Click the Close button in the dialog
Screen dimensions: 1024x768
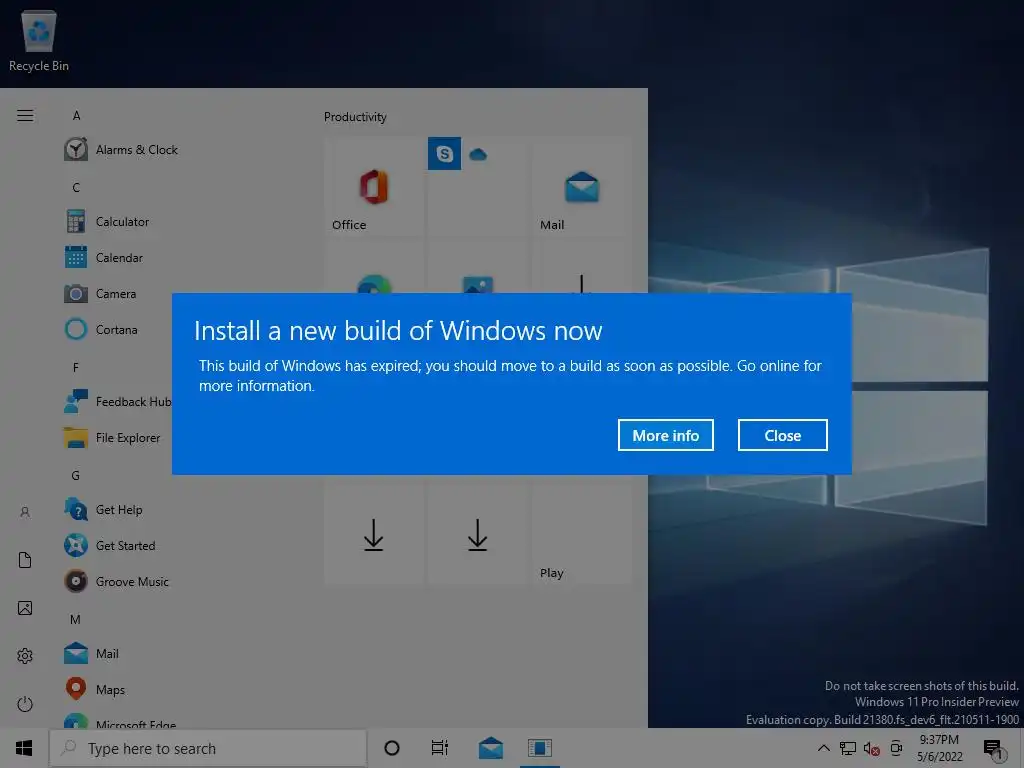pyautogui.click(x=782, y=435)
